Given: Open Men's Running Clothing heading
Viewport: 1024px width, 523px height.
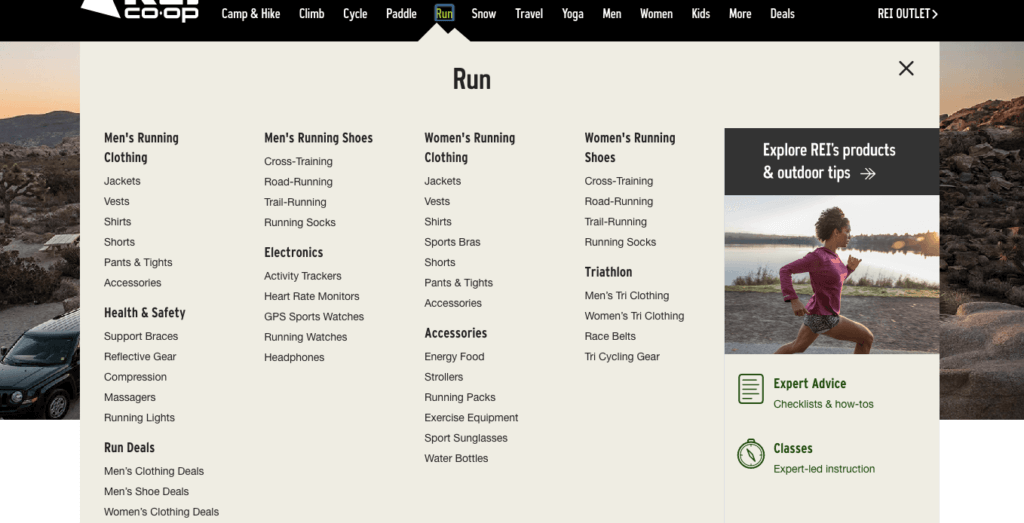Looking at the screenshot, I should pos(141,148).
